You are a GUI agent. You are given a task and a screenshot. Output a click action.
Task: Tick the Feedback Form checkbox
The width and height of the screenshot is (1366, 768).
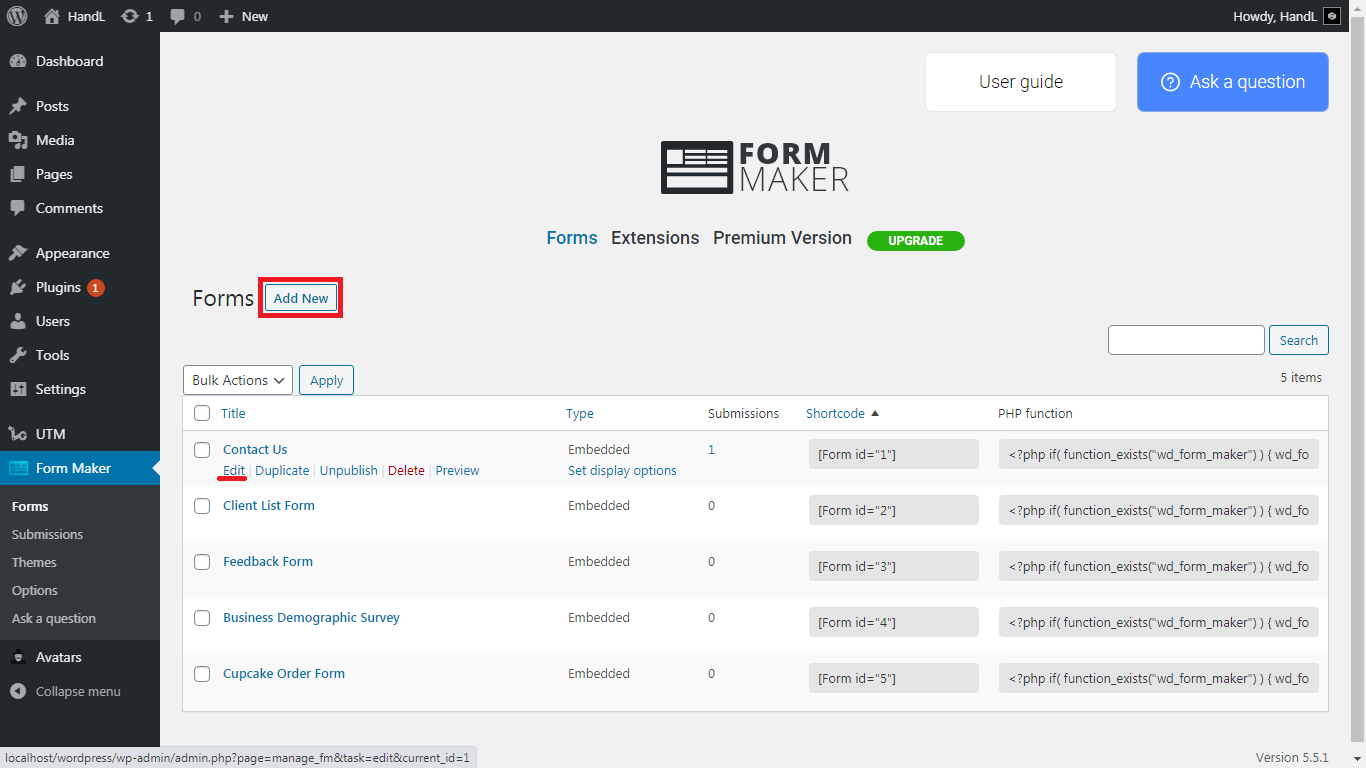coord(202,562)
